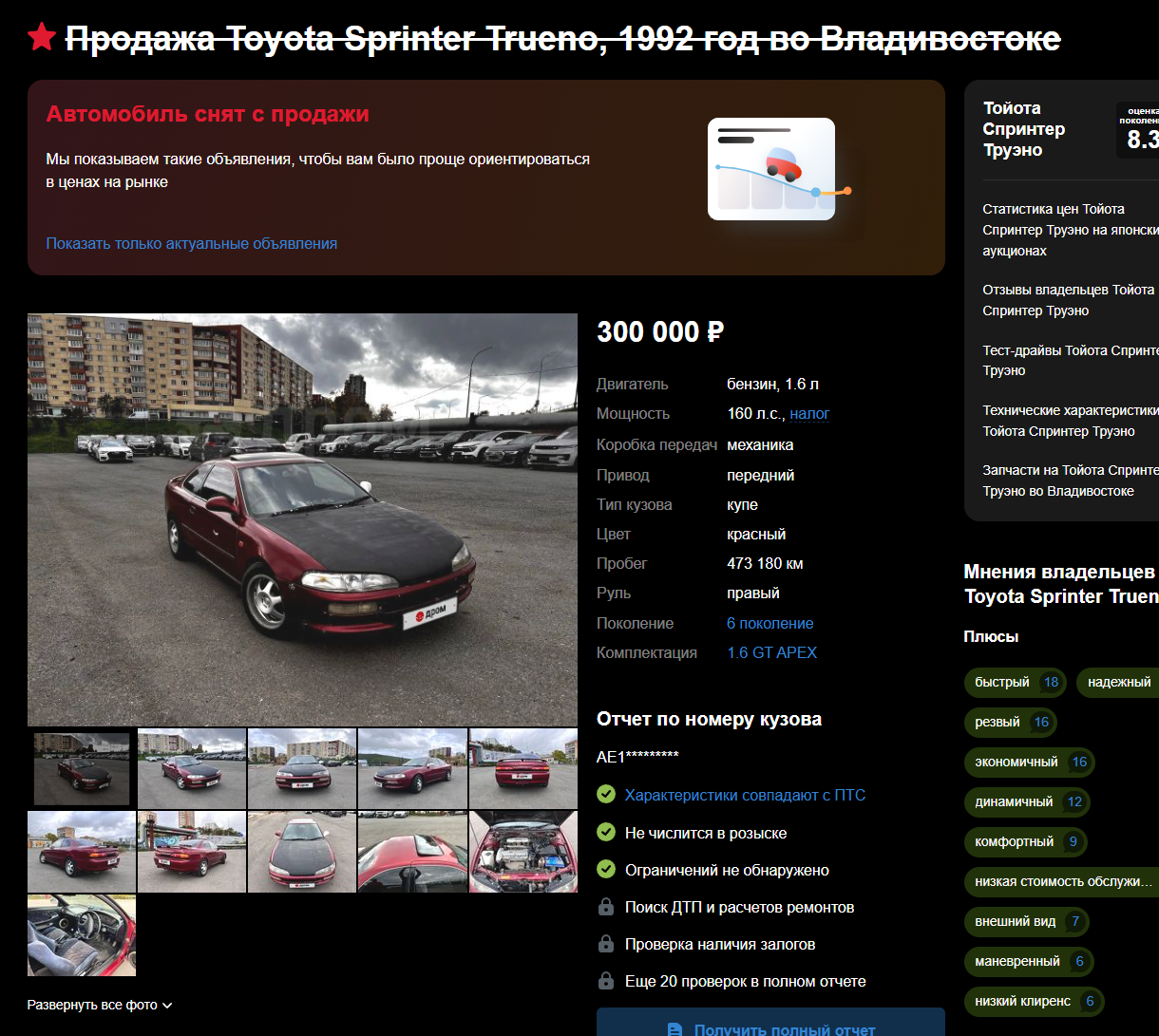
Task: Open Статистика цен Тойота Спринтер Труэно link
Action: 1071,230
